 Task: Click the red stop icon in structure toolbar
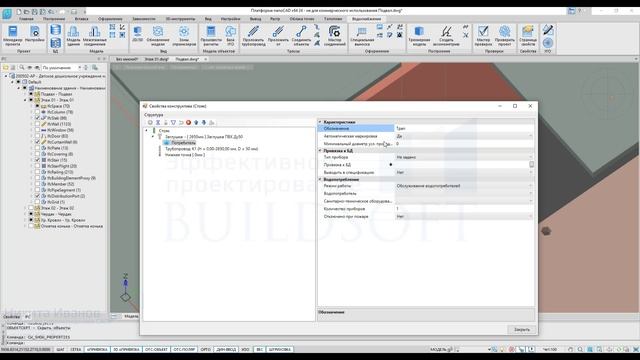(x=189, y=122)
